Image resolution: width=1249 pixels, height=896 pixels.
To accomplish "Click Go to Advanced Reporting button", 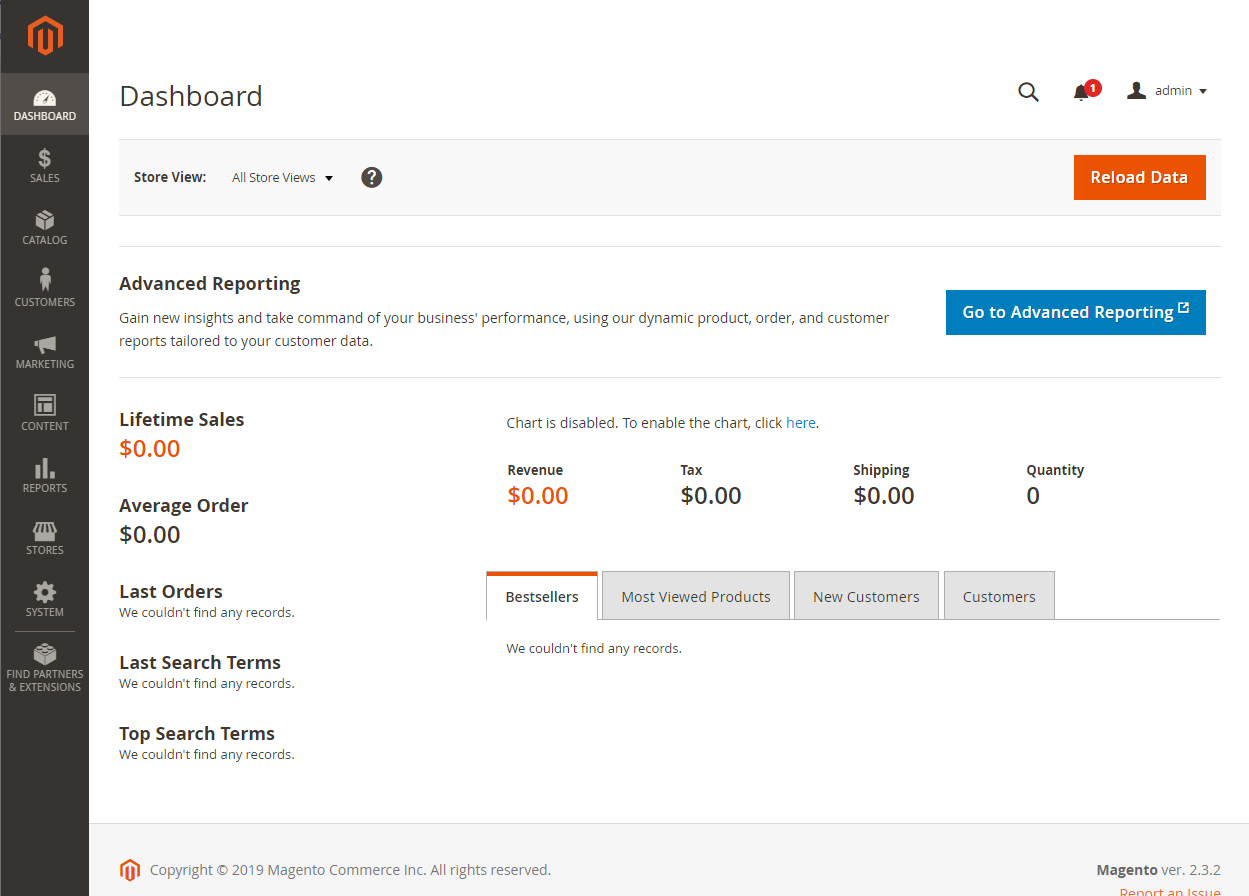I will point(1075,312).
